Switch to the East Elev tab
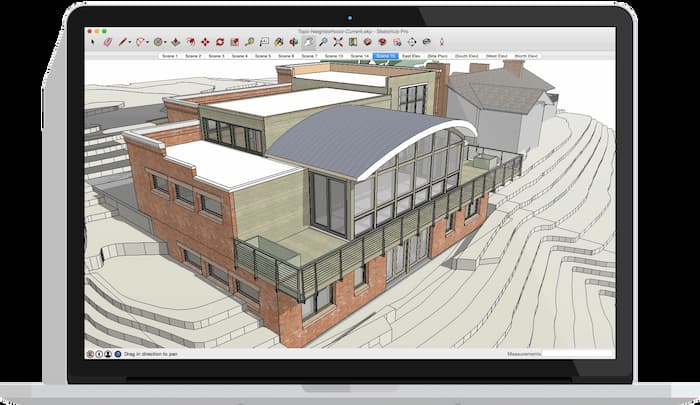Screen dimensions: 700x405 pyautogui.click(x=411, y=56)
